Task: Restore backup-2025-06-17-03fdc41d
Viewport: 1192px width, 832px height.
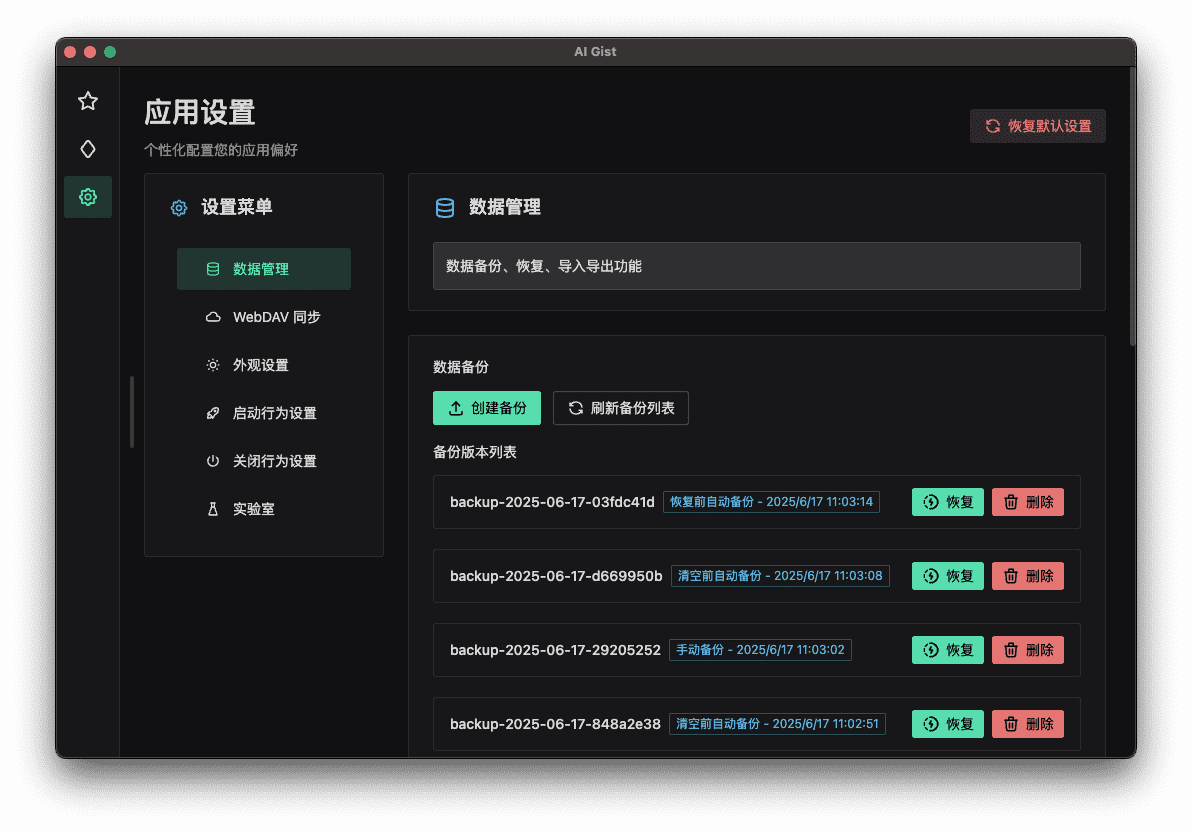Action: click(x=947, y=502)
